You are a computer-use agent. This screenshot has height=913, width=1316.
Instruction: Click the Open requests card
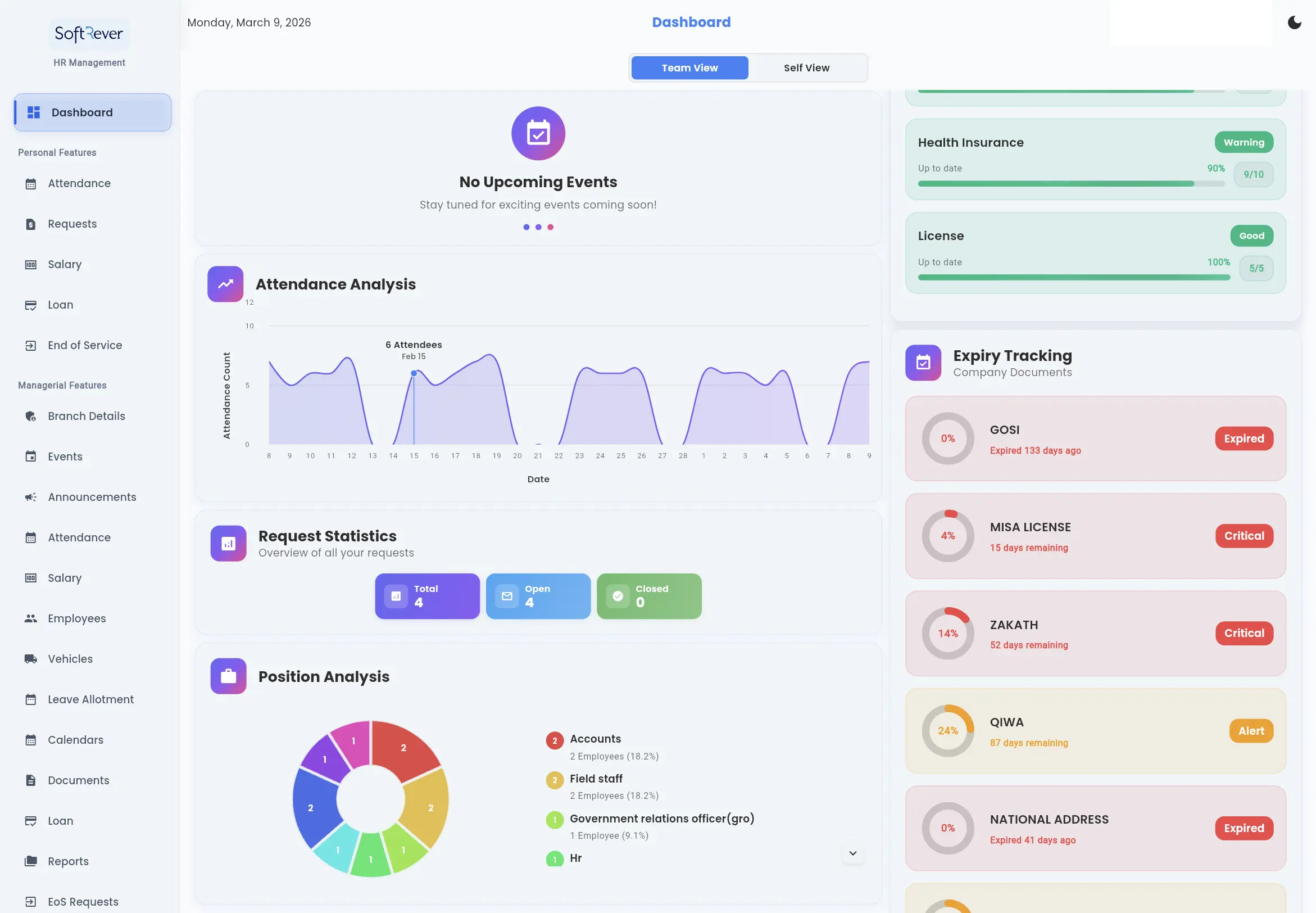[537, 596]
